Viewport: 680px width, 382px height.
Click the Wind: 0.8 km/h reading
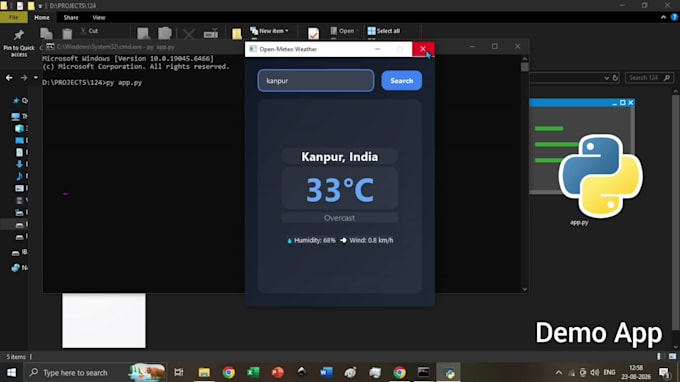click(x=367, y=240)
